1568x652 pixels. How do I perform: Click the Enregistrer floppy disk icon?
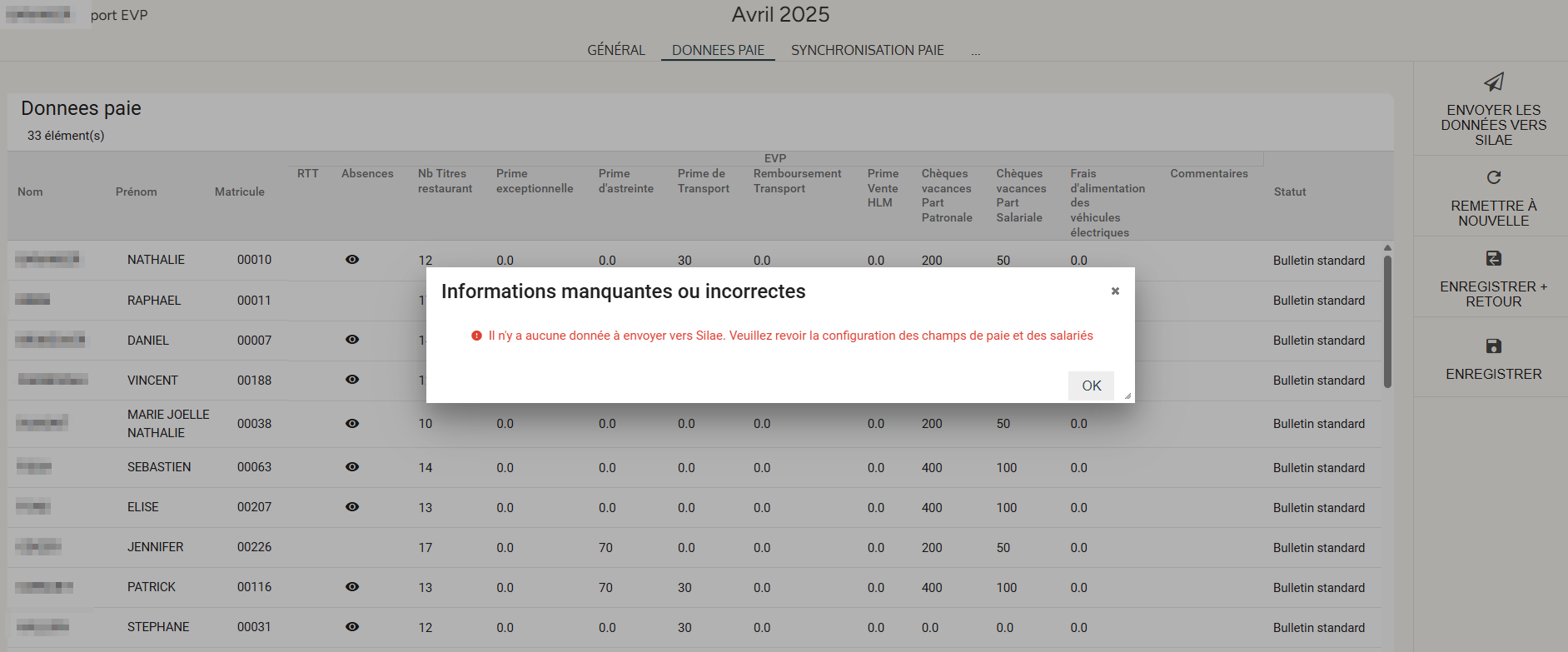click(x=1493, y=346)
